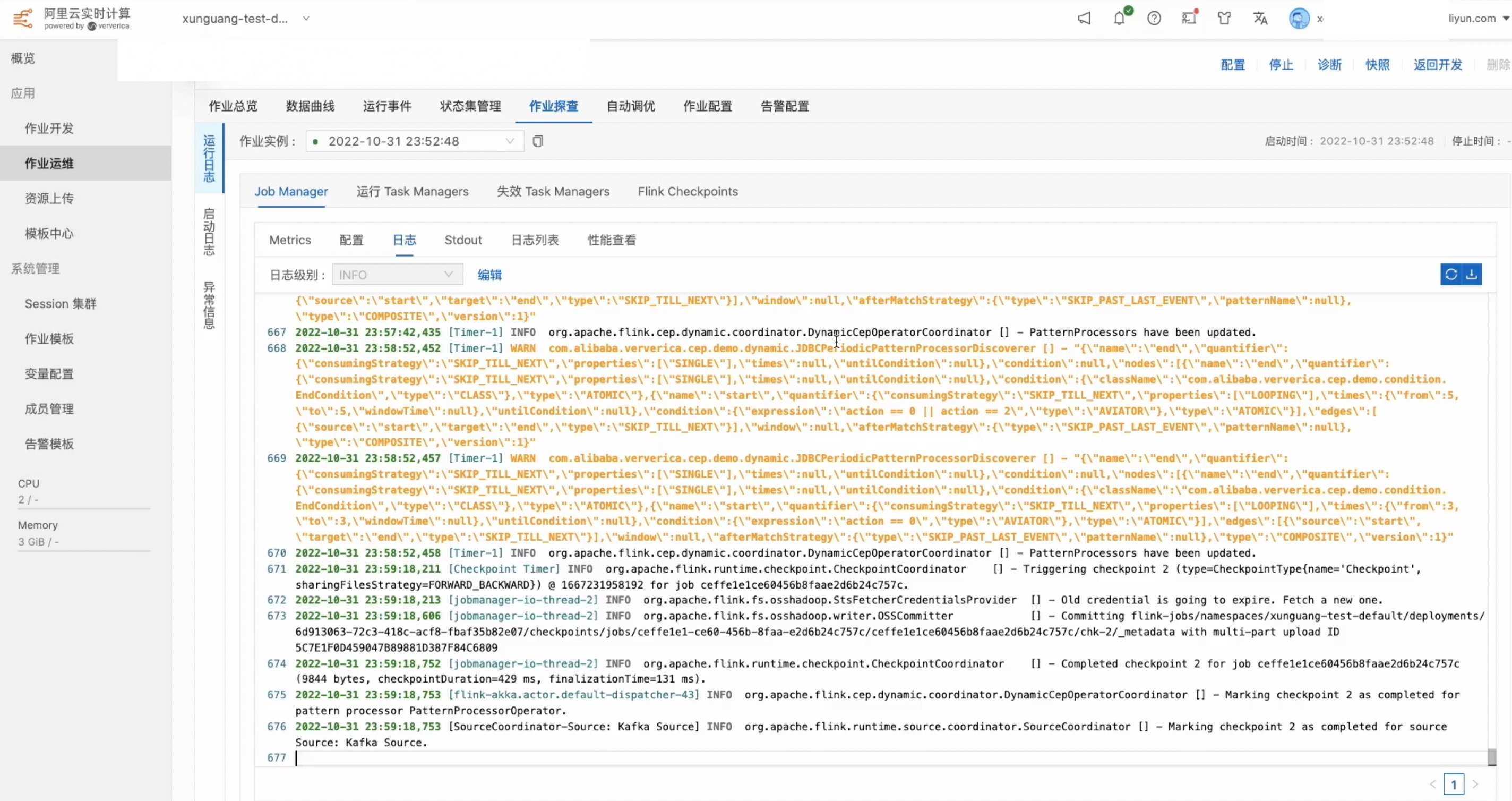Screen dimensions: 1512x801
Task: Copy the job instance identifier
Action: [537, 141]
